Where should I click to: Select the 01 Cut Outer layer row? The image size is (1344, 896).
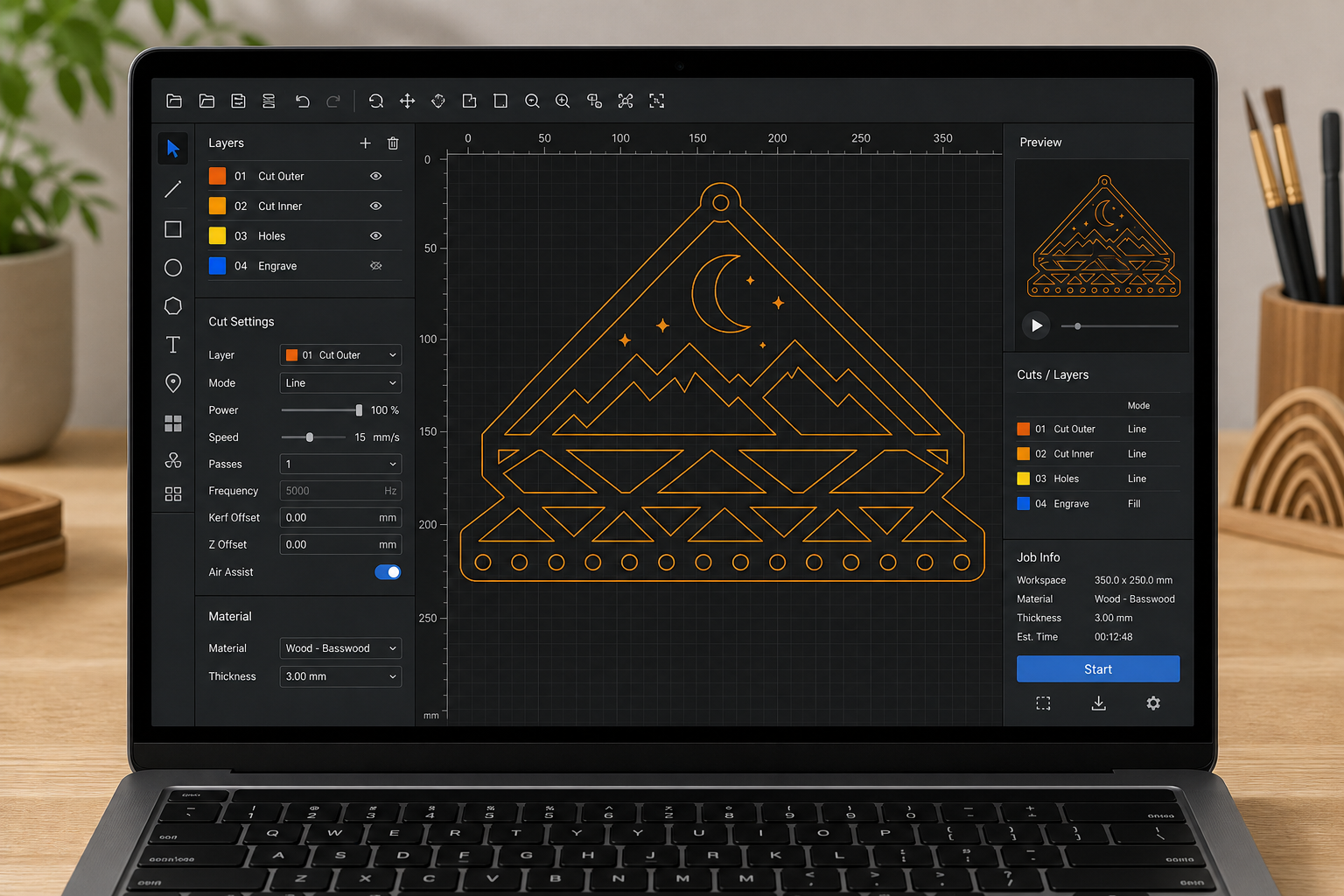tap(304, 176)
